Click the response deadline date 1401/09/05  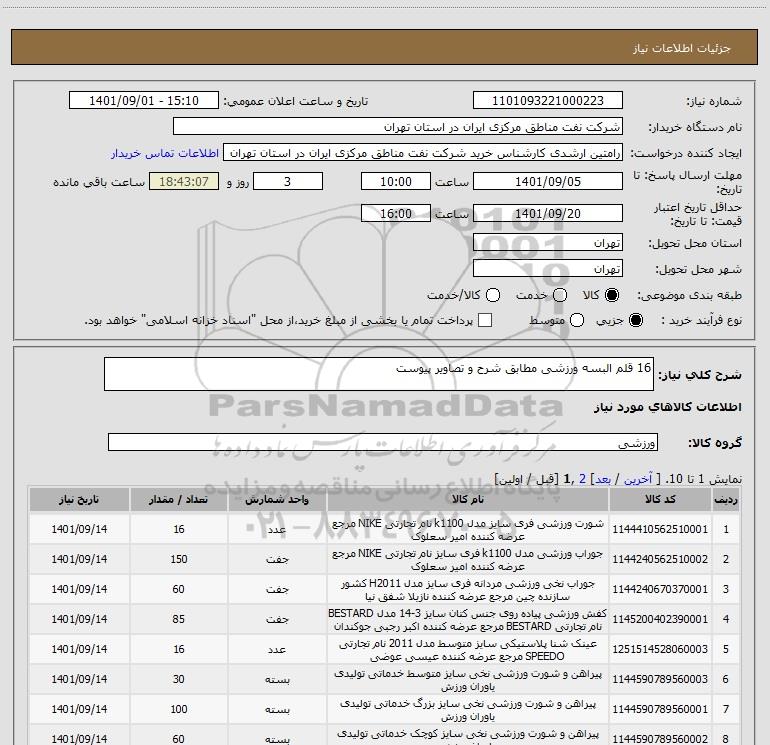point(548,181)
